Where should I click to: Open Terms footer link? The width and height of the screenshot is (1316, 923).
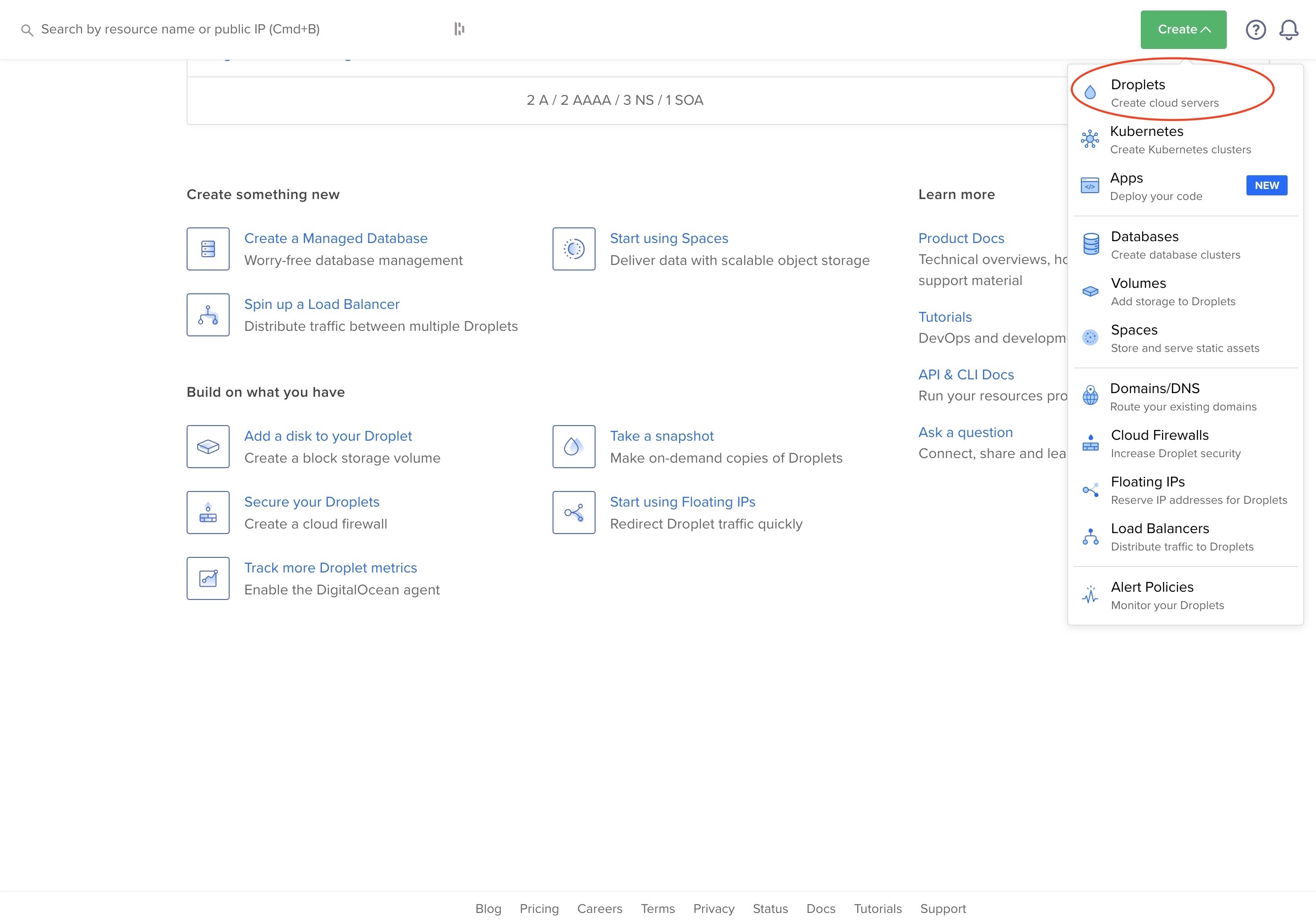coord(657,909)
